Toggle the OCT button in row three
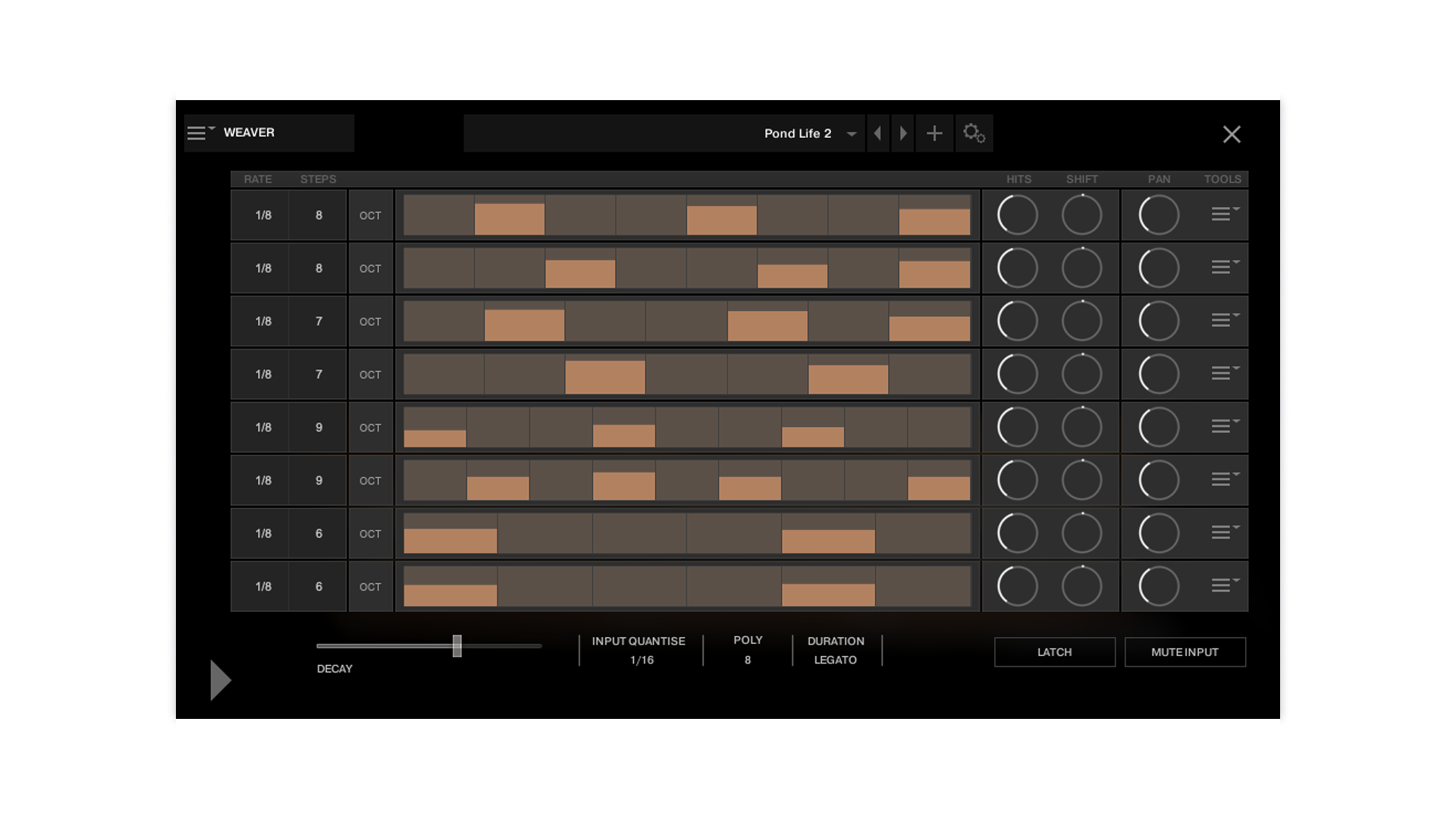The image size is (1456, 819). pos(370,322)
